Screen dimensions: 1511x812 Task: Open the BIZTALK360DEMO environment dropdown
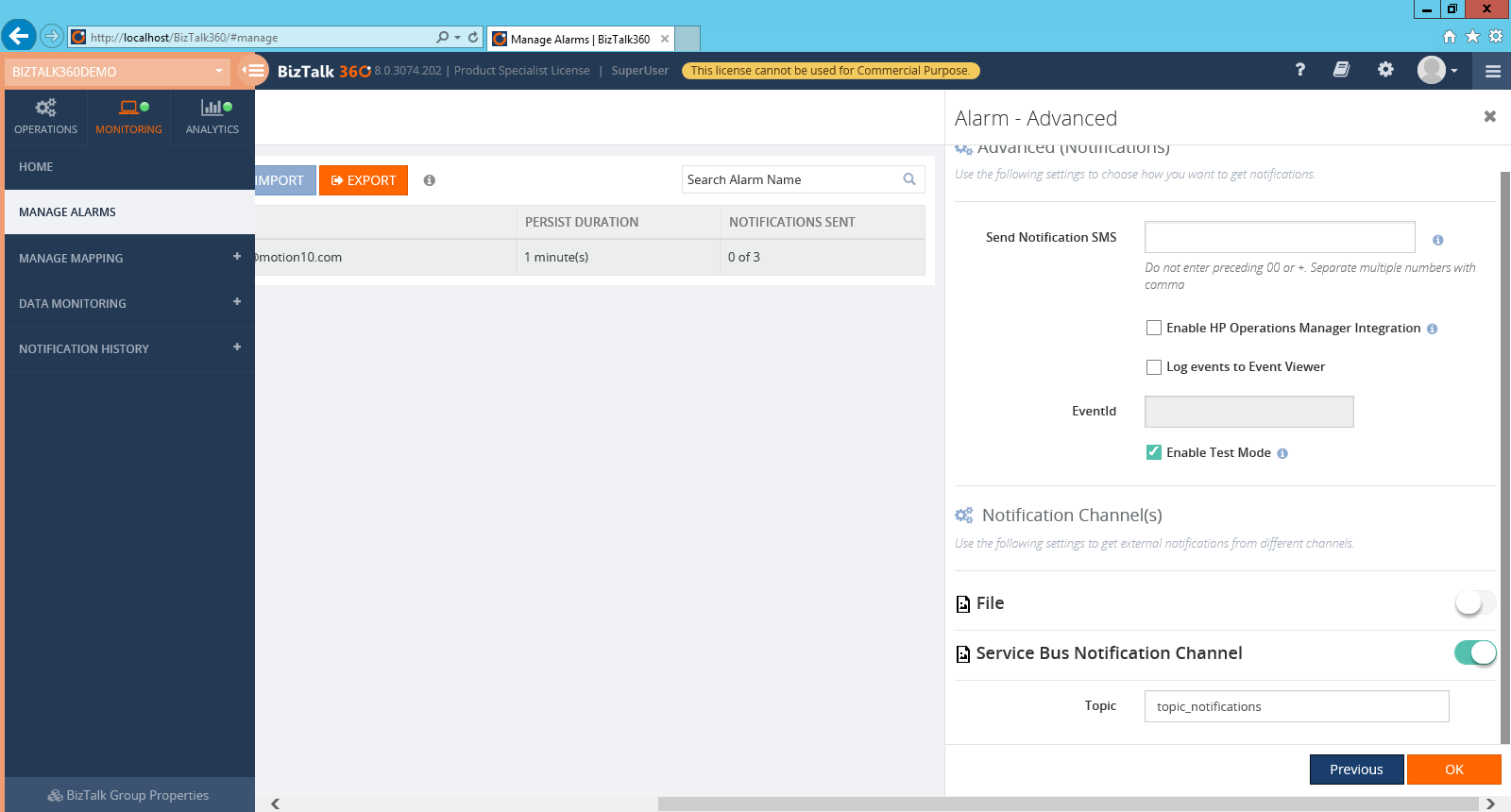(x=117, y=71)
